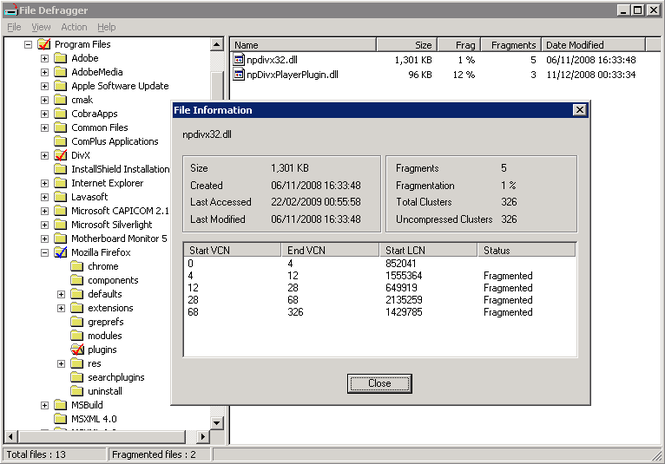Click the defaults folder icon
The width and height of the screenshot is (665, 464).
coord(77,294)
